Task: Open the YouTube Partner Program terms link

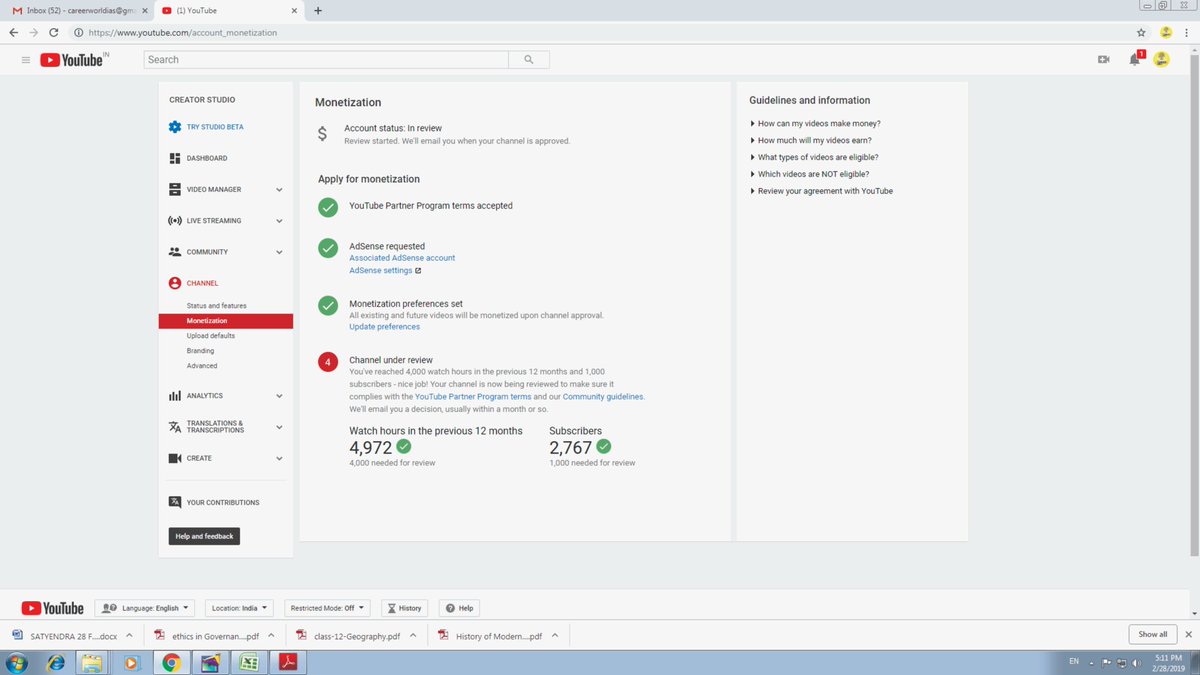Action: 473,397
